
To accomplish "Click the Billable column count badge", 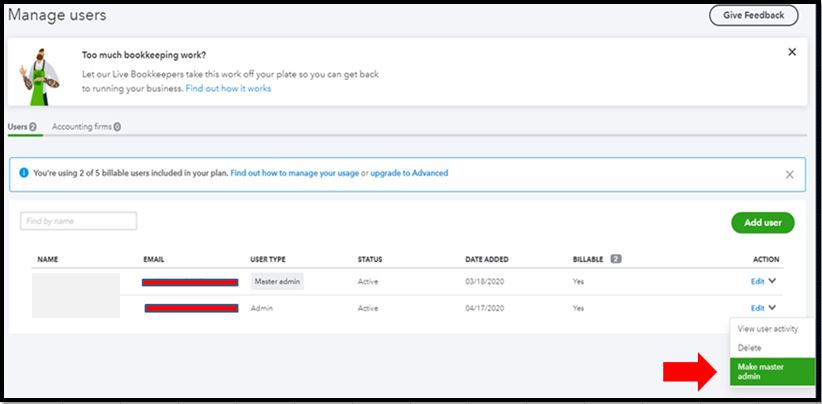I will 615,259.
